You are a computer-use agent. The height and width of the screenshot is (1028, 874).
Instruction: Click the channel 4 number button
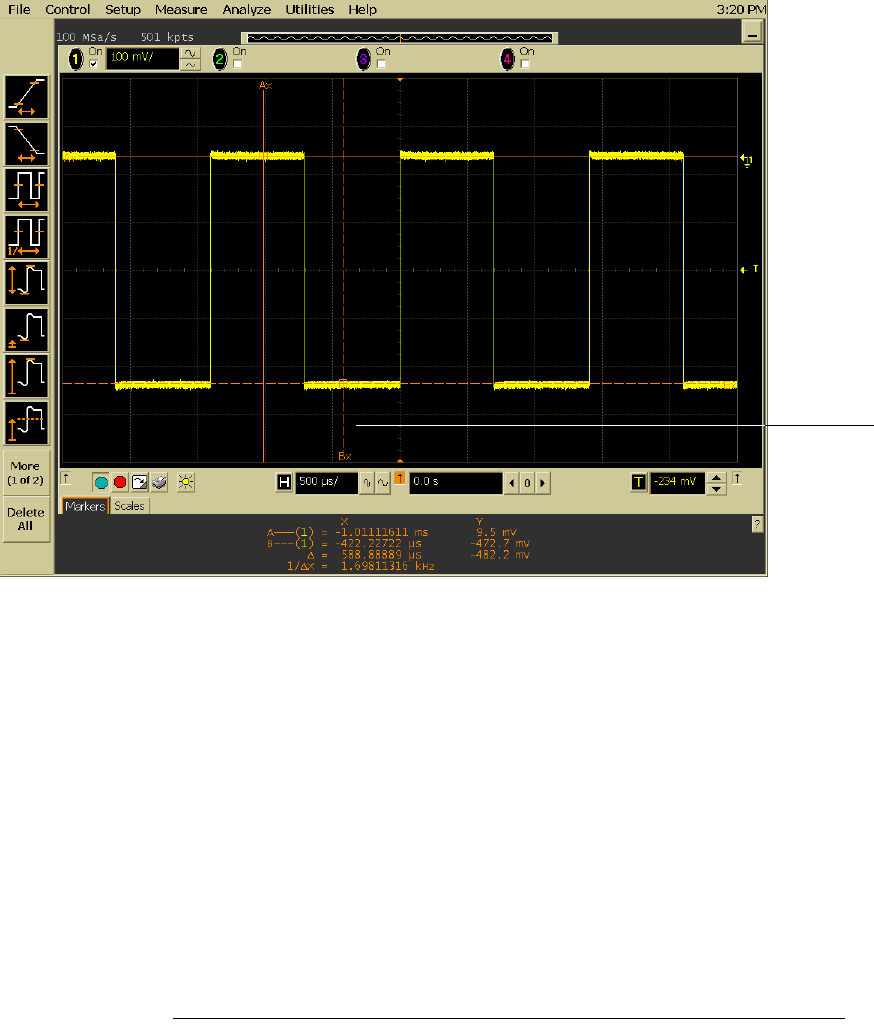pos(507,60)
